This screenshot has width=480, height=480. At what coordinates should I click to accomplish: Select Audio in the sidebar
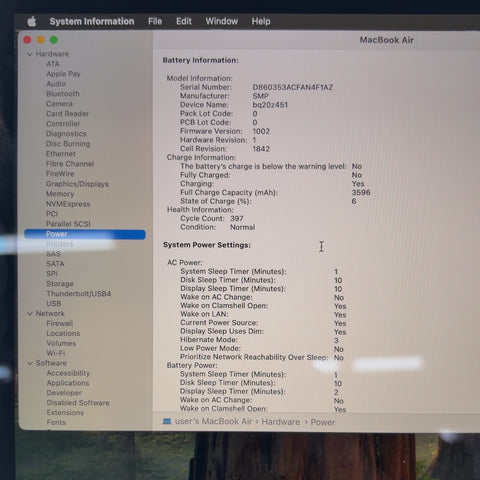click(x=56, y=84)
